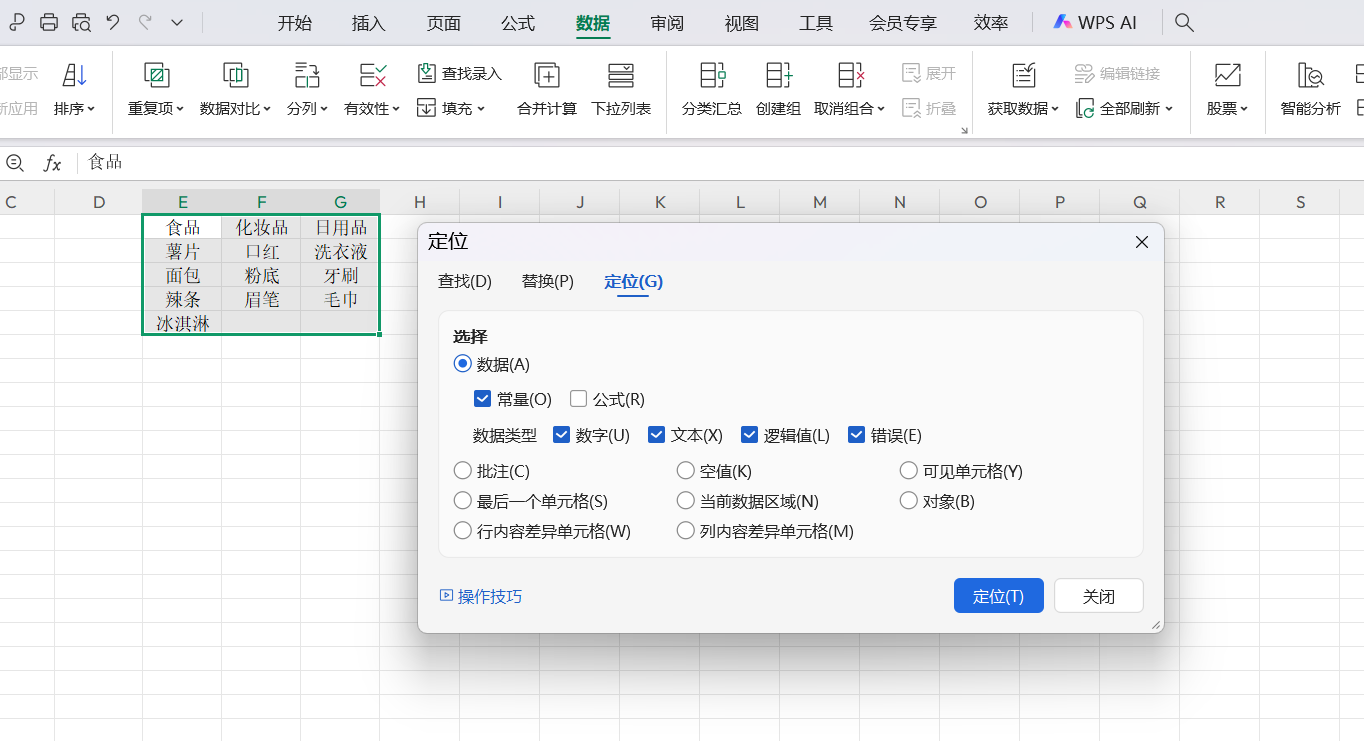The image size is (1364, 741).
Task: Open the 重复项 duplicates dropdown
Action: pos(156,108)
